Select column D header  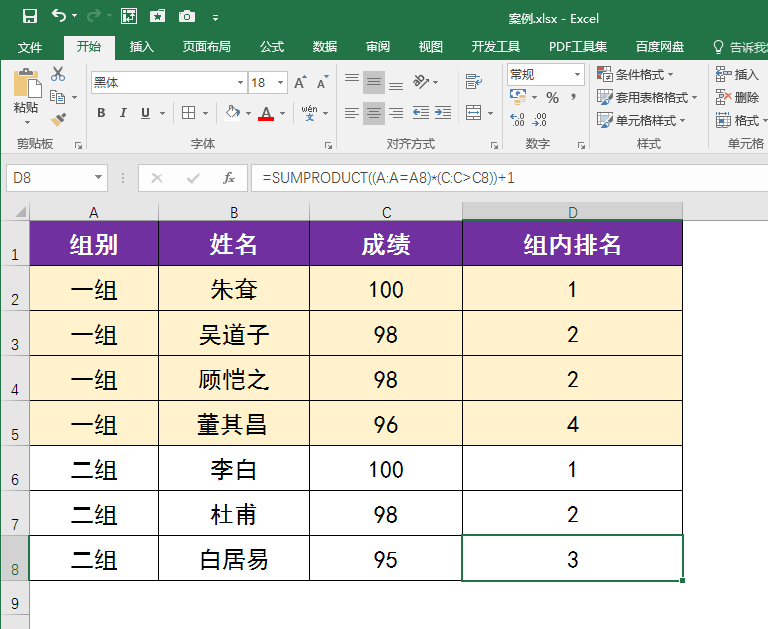(572, 212)
